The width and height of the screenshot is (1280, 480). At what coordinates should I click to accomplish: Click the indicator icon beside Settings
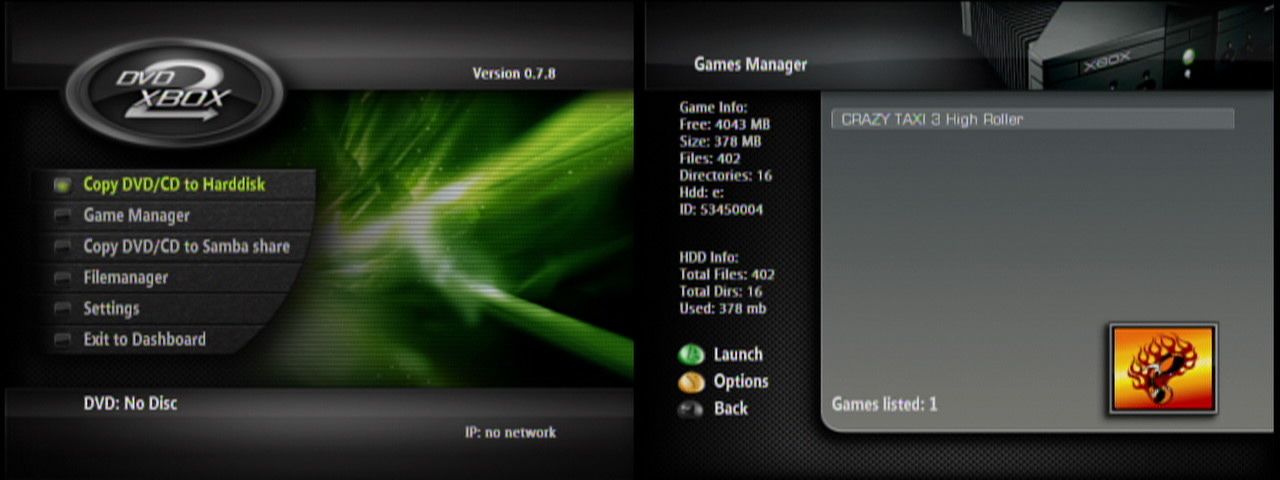coord(63,309)
